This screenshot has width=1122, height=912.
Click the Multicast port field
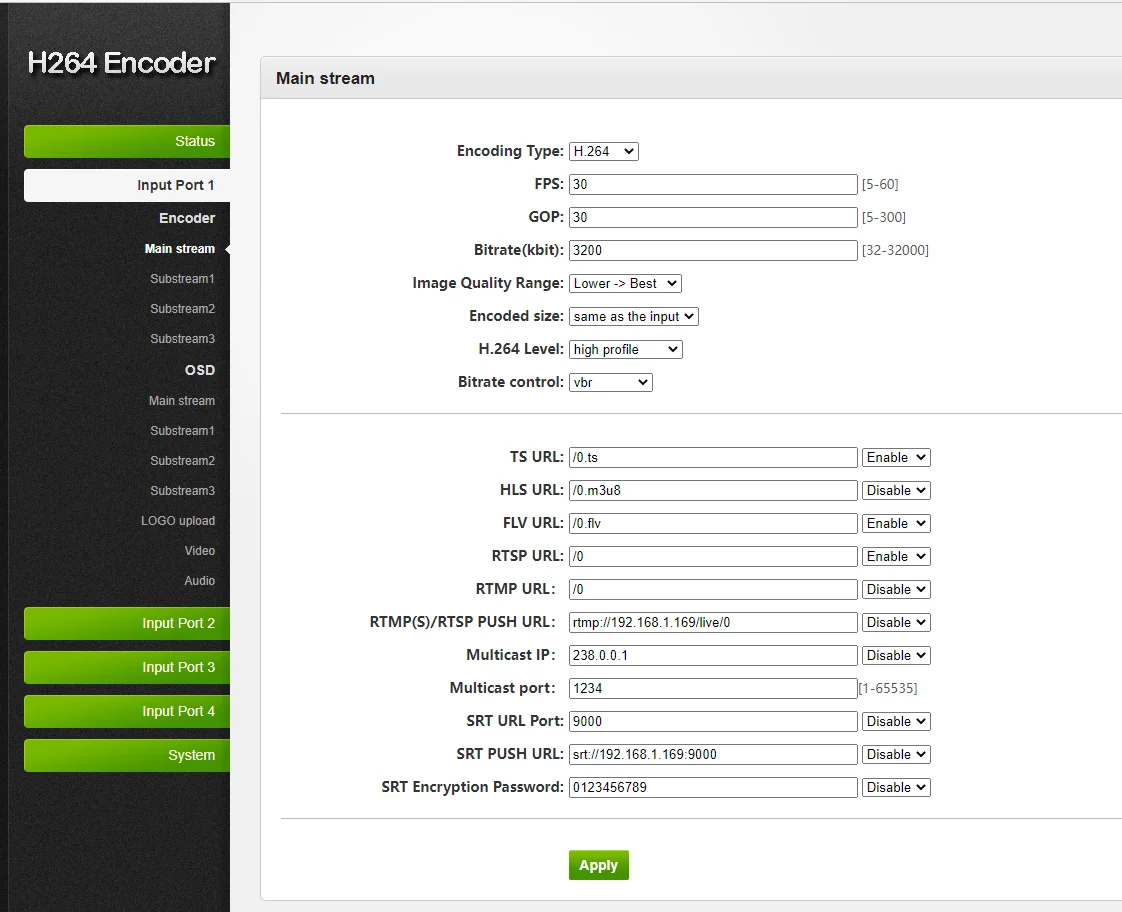(x=713, y=688)
